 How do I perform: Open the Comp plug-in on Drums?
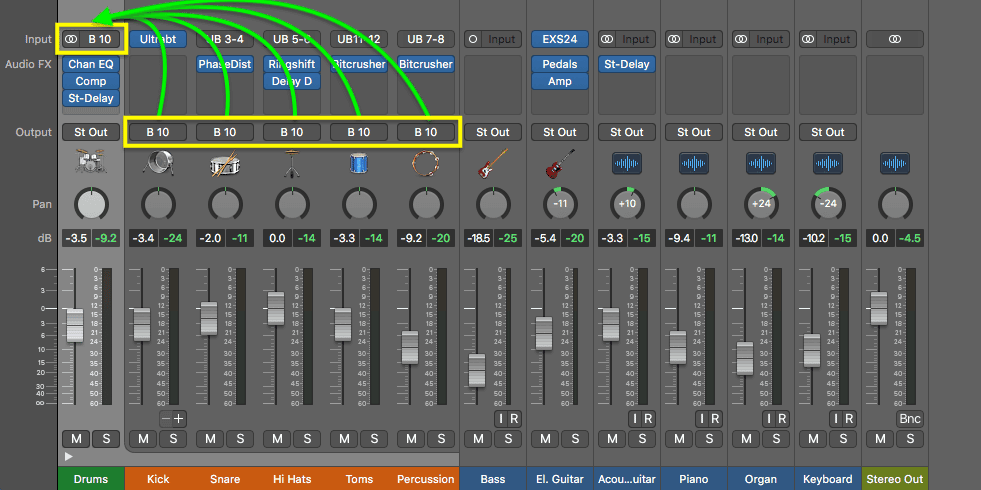(91, 81)
